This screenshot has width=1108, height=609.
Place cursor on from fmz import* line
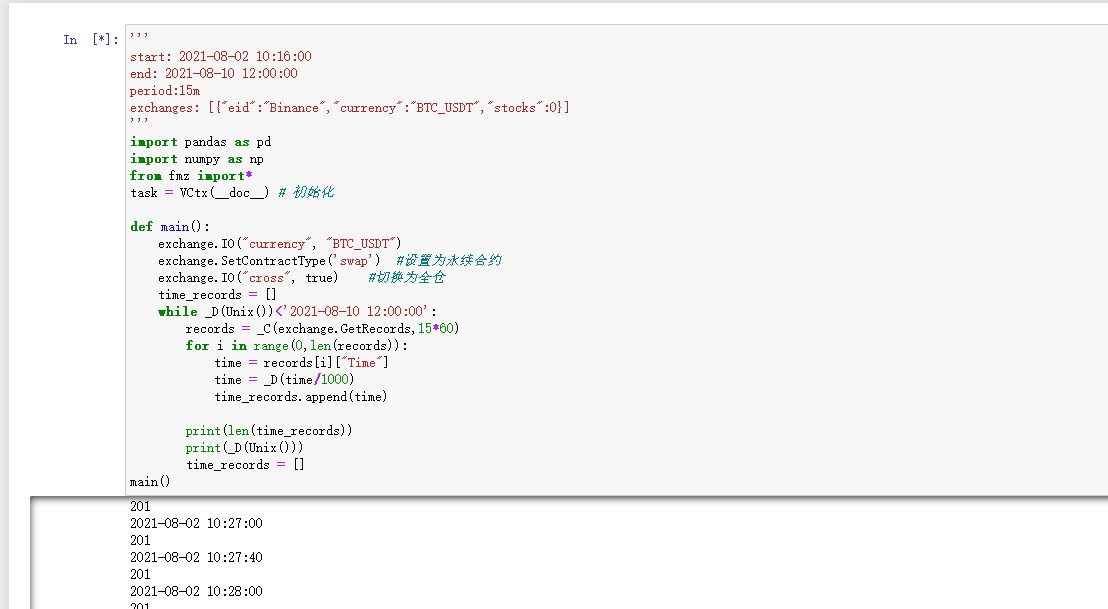pyautogui.click(x=191, y=176)
